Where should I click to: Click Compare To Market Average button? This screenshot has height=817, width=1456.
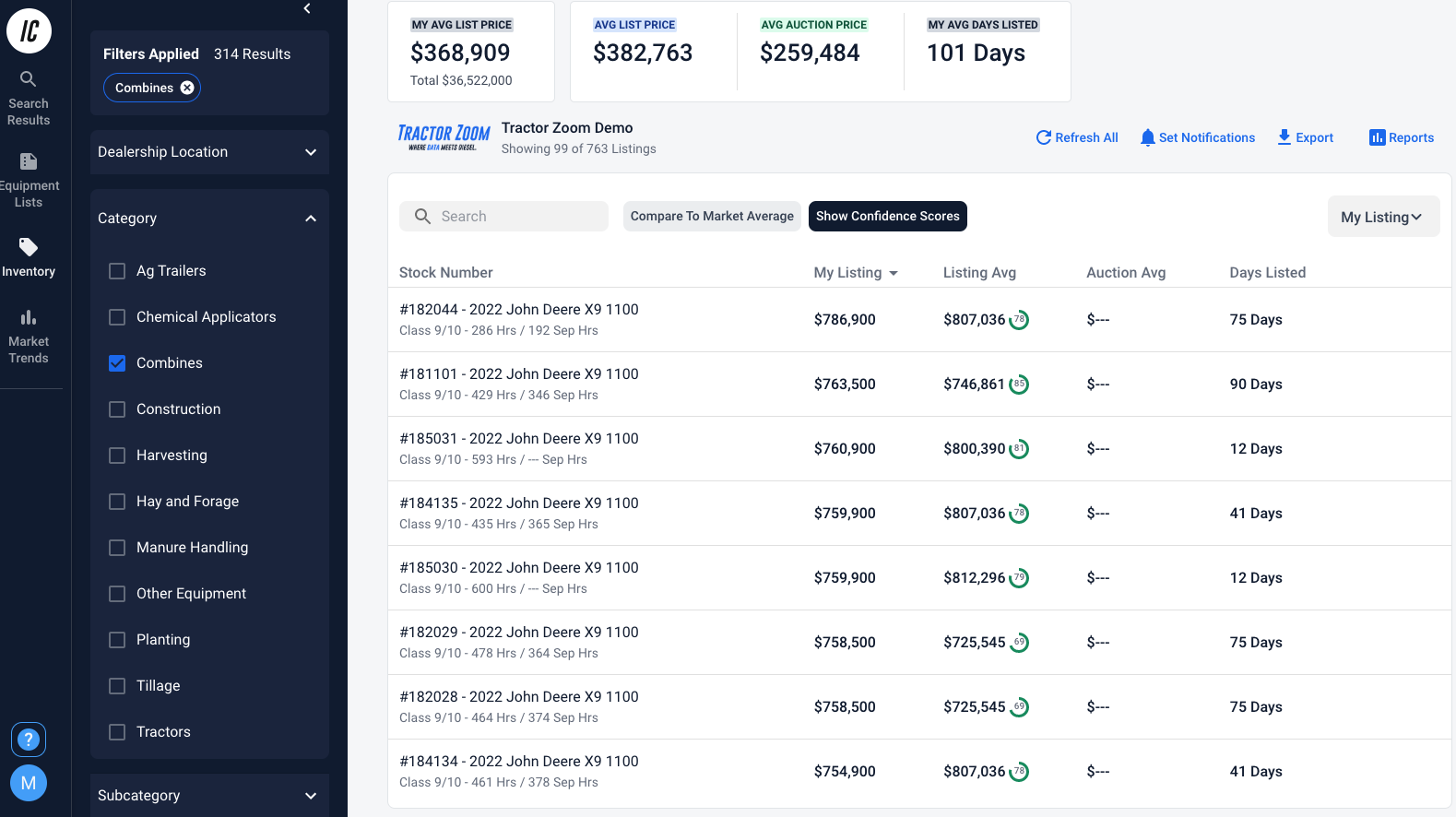(x=712, y=216)
